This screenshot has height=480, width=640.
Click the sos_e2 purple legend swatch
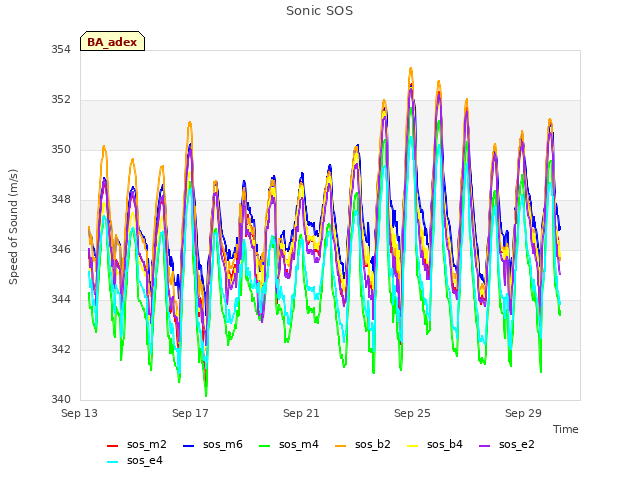(x=484, y=446)
